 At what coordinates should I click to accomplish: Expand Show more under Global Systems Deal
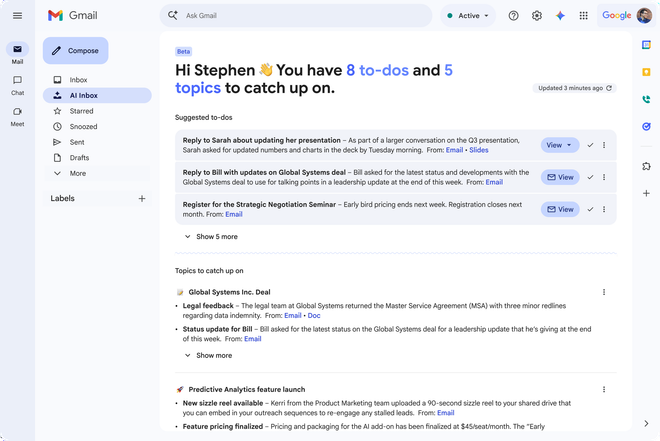click(x=208, y=356)
